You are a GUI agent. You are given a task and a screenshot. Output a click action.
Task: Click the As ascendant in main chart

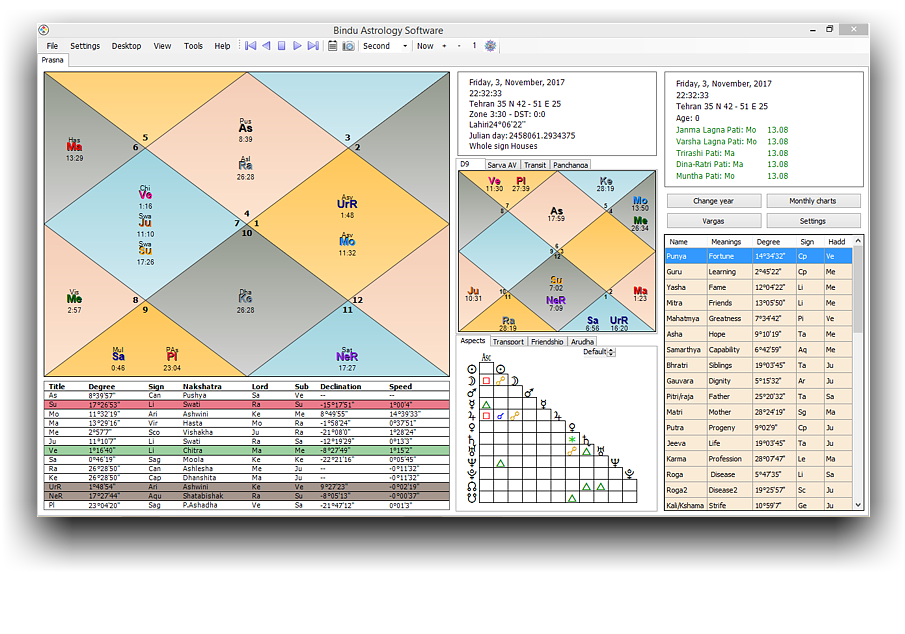246,128
